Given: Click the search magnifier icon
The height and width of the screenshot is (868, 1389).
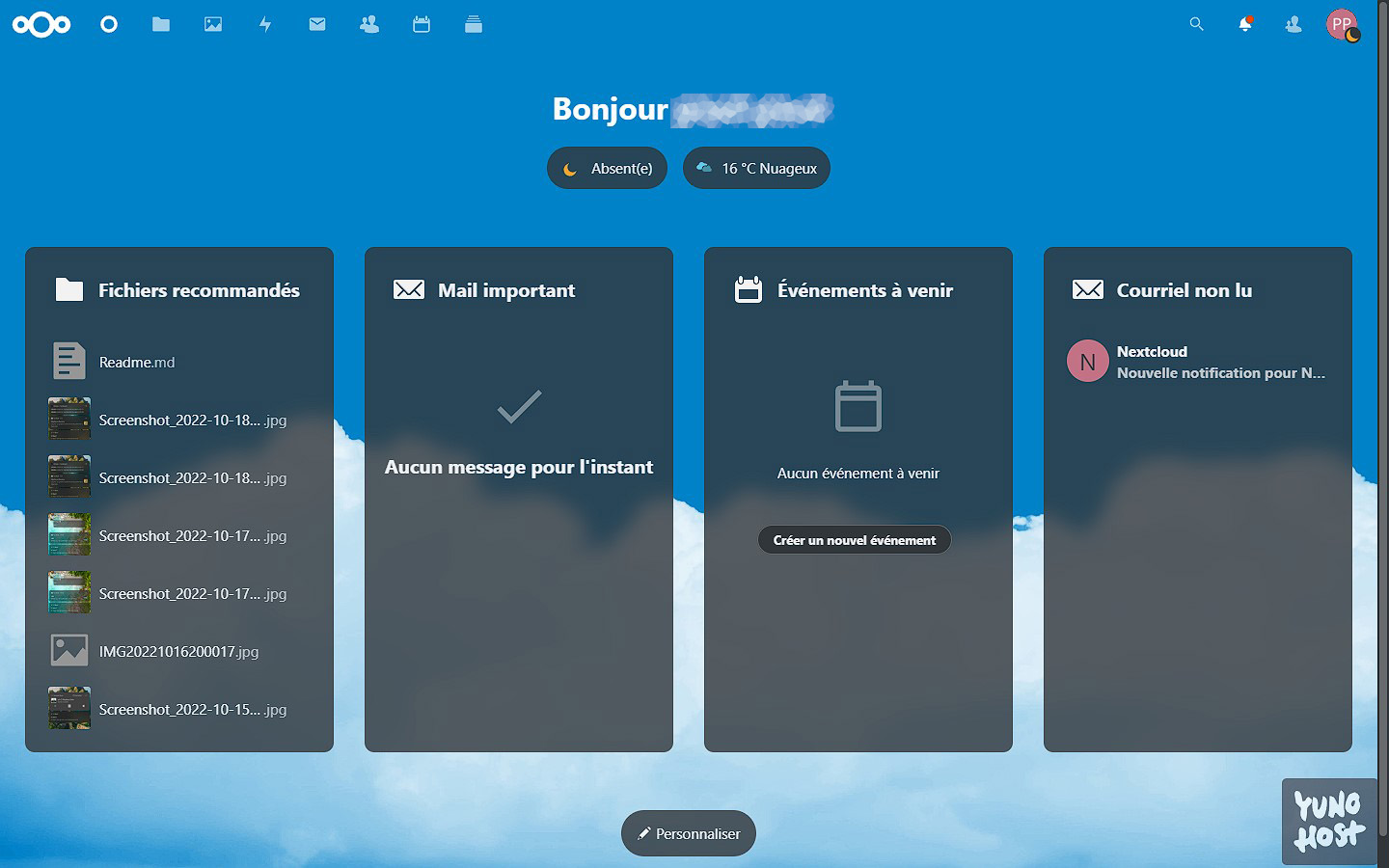Looking at the screenshot, I should (x=1196, y=24).
